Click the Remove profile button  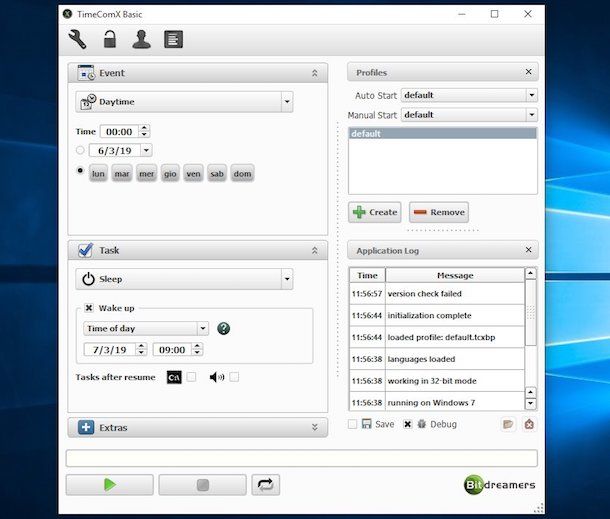coord(438,212)
